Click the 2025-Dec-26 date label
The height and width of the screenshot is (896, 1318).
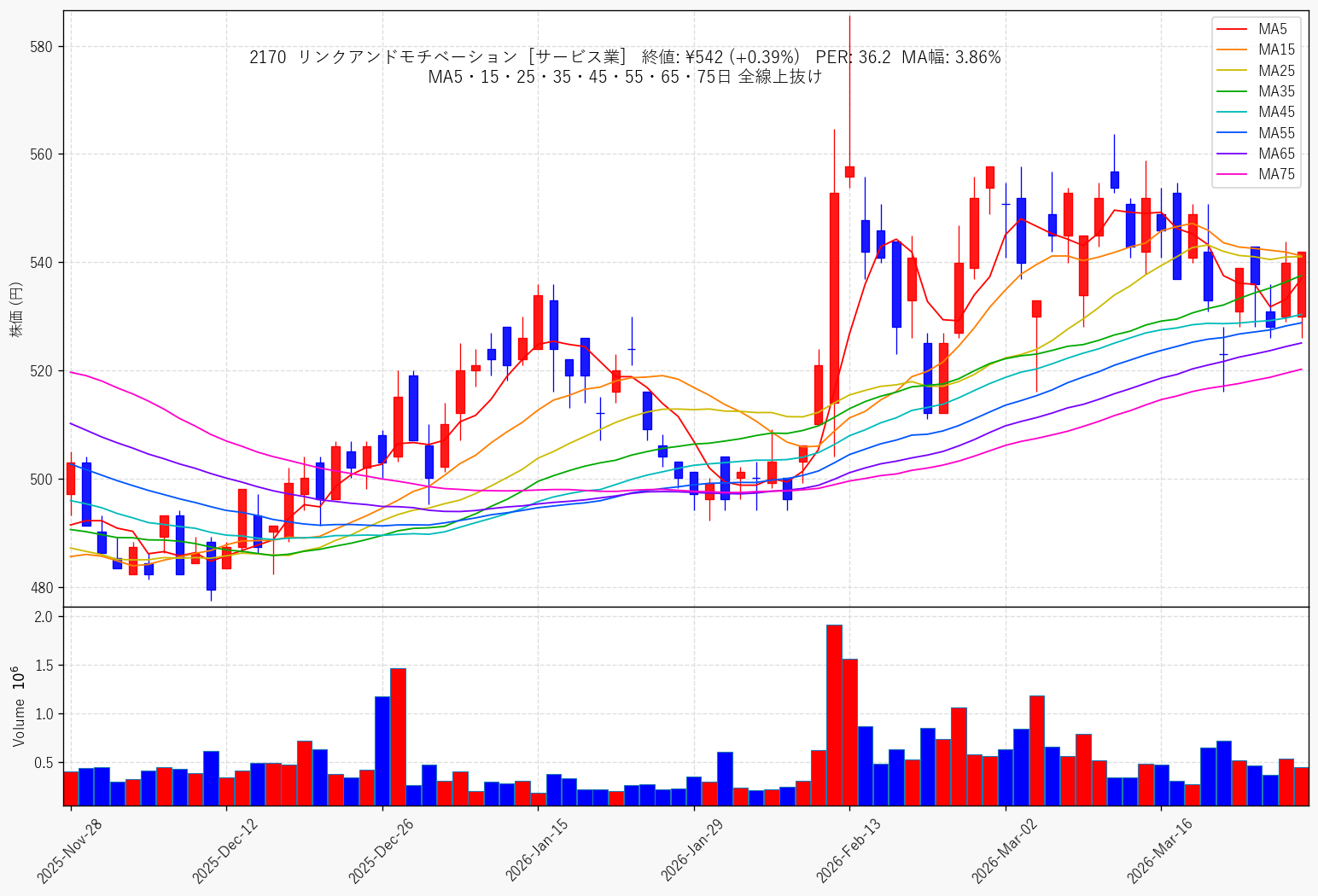coord(381,851)
